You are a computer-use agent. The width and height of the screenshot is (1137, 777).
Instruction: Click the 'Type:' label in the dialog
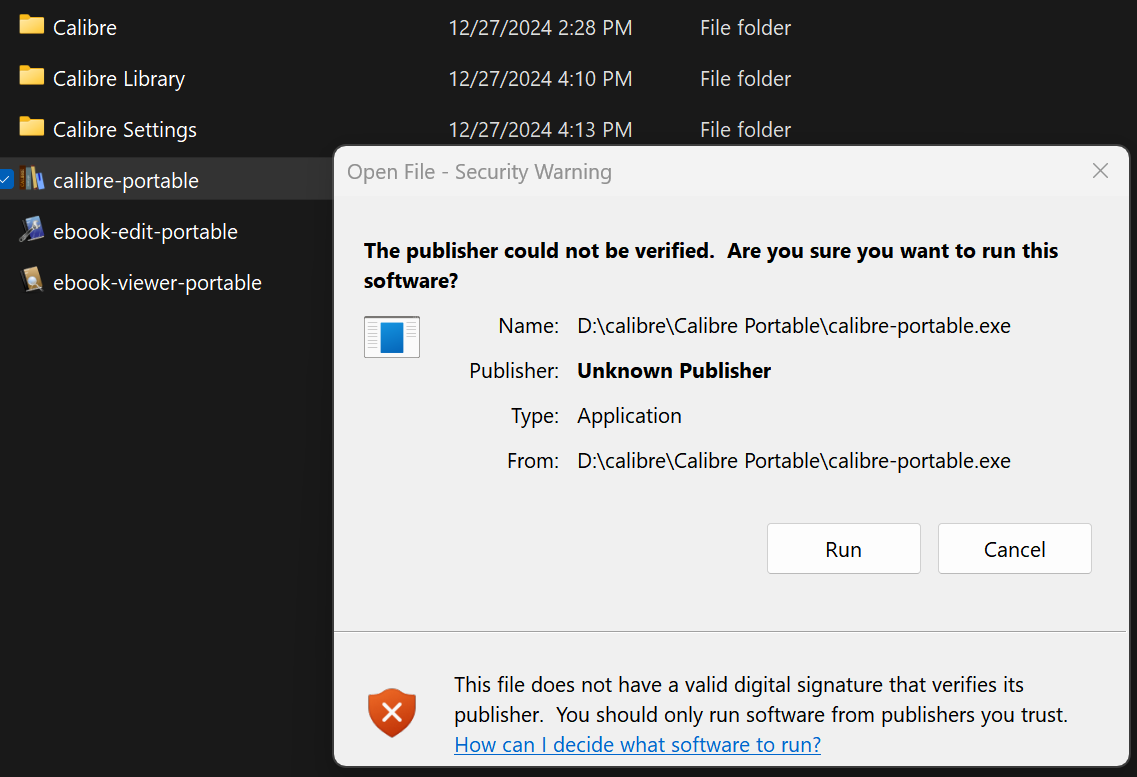[x=535, y=415]
